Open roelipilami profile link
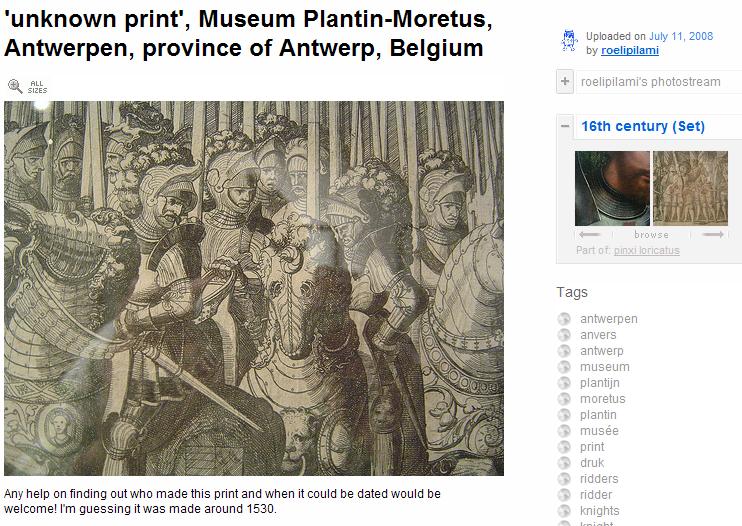Viewport: 742px width, 526px height. [629, 50]
